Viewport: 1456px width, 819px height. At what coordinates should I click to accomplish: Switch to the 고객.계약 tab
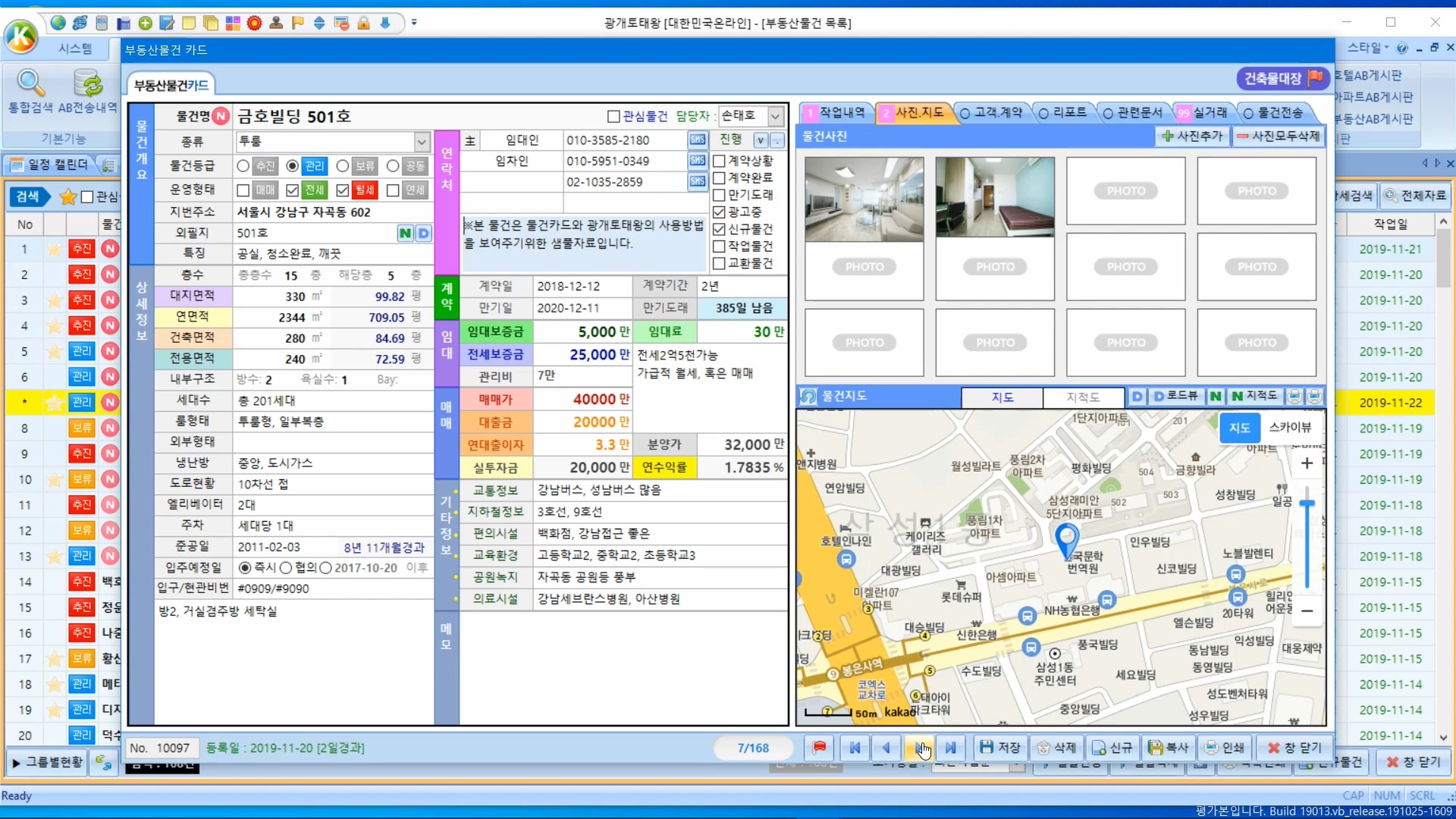click(991, 113)
